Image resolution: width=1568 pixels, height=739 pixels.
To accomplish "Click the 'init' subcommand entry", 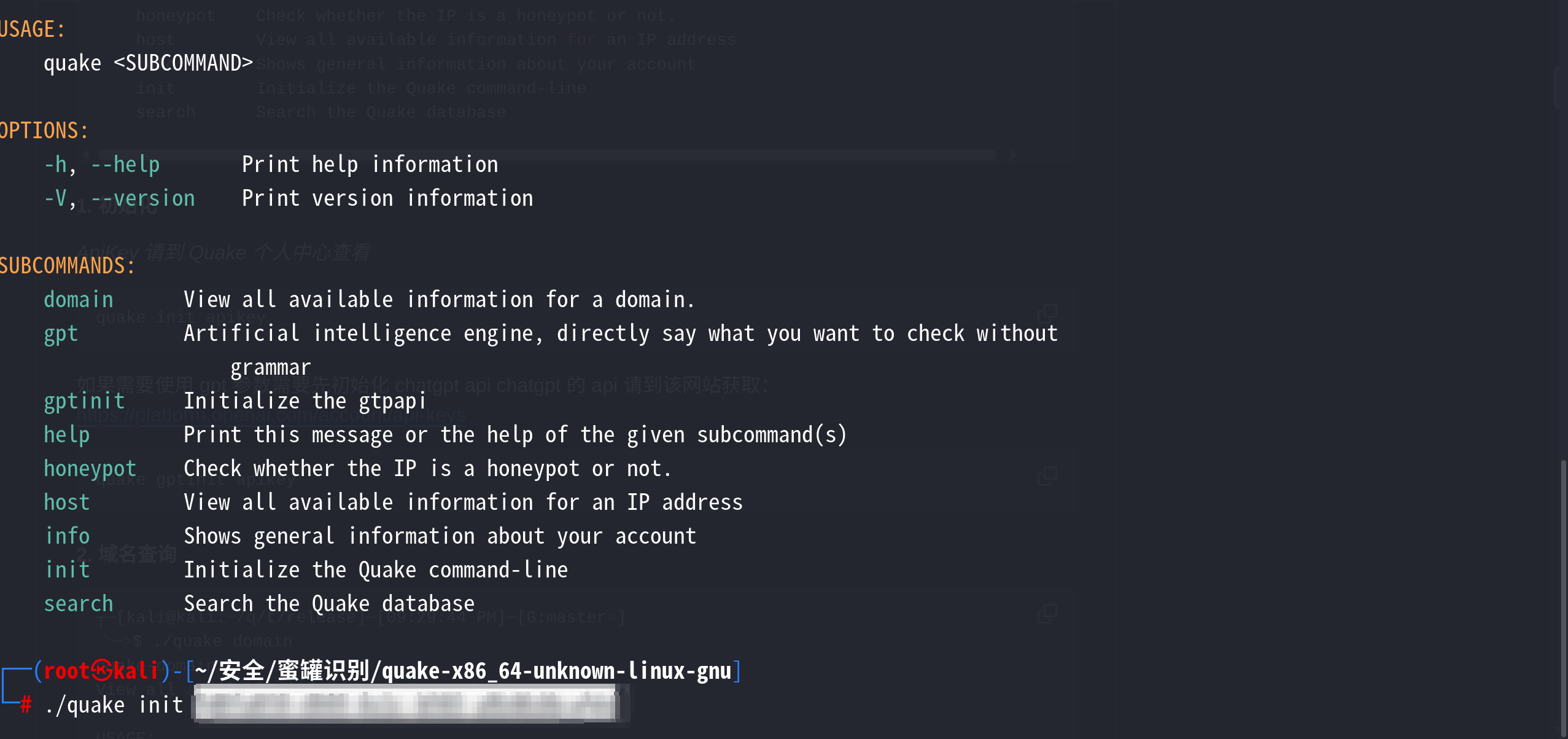I will (67, 570).
